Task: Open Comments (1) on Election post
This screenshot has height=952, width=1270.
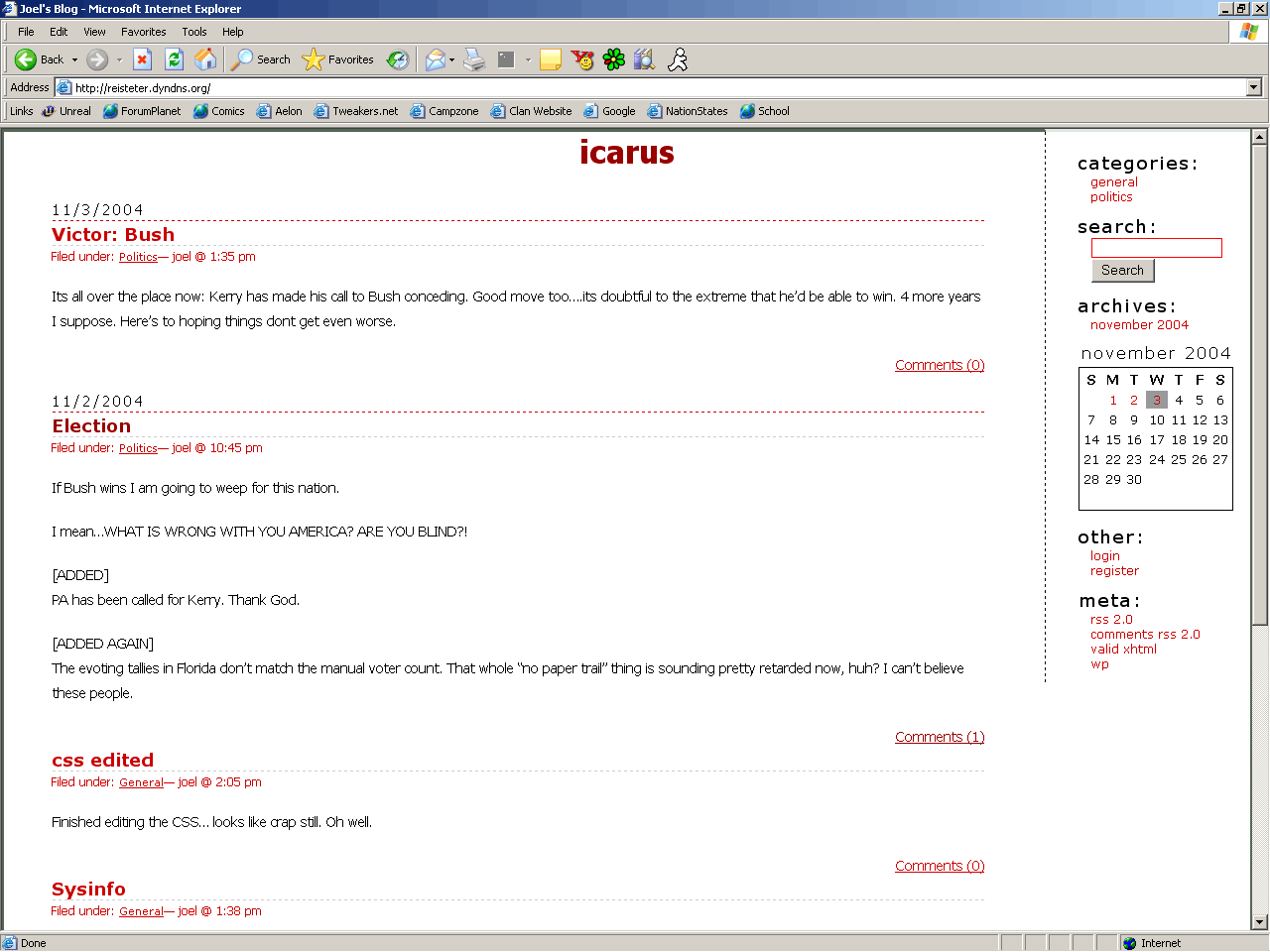Action: tap(940, 737)
